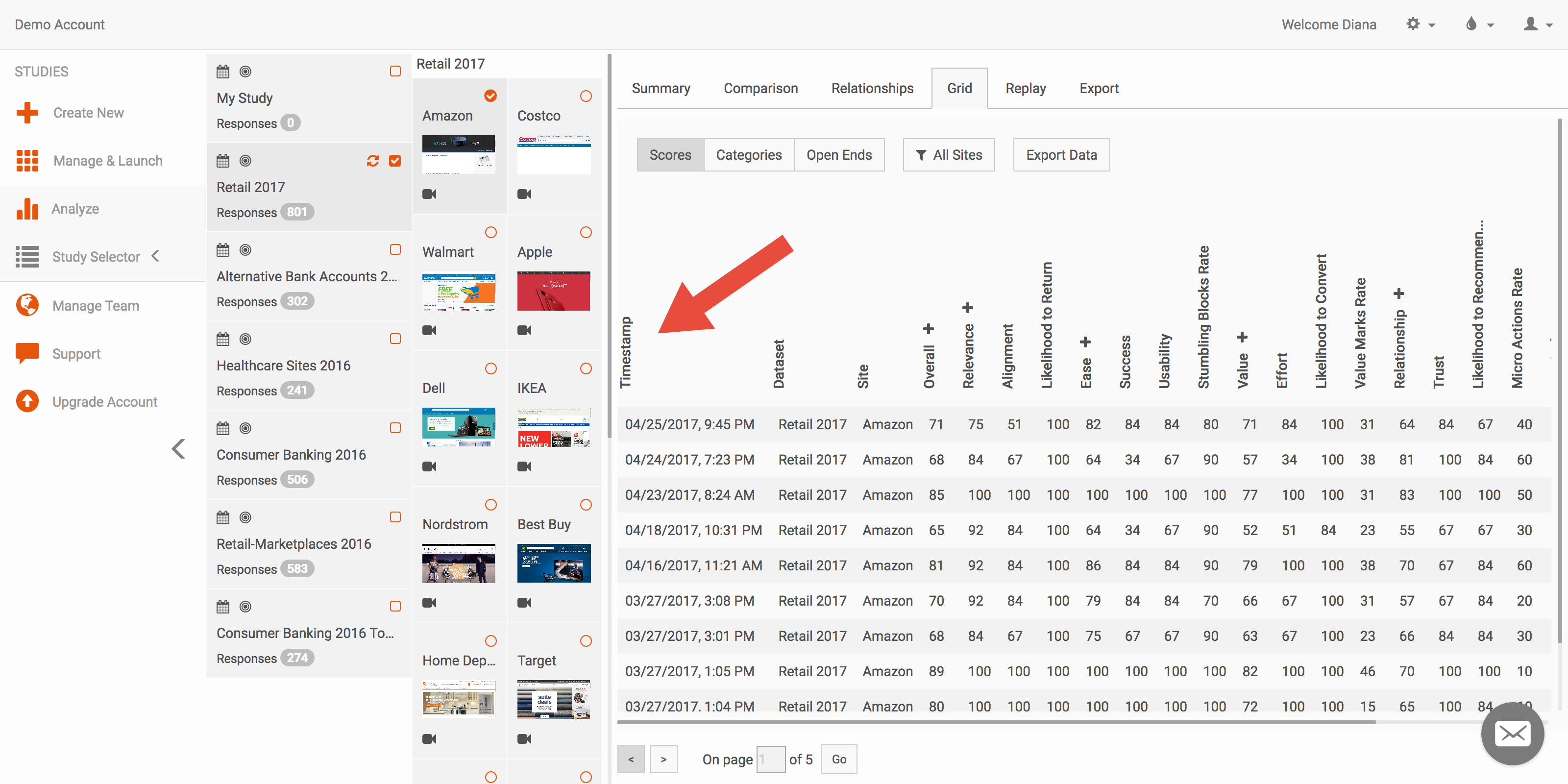The image size is (1568, 784).
Task: Collapse Study Selector with chevron
Action: (x=155, y=256)
